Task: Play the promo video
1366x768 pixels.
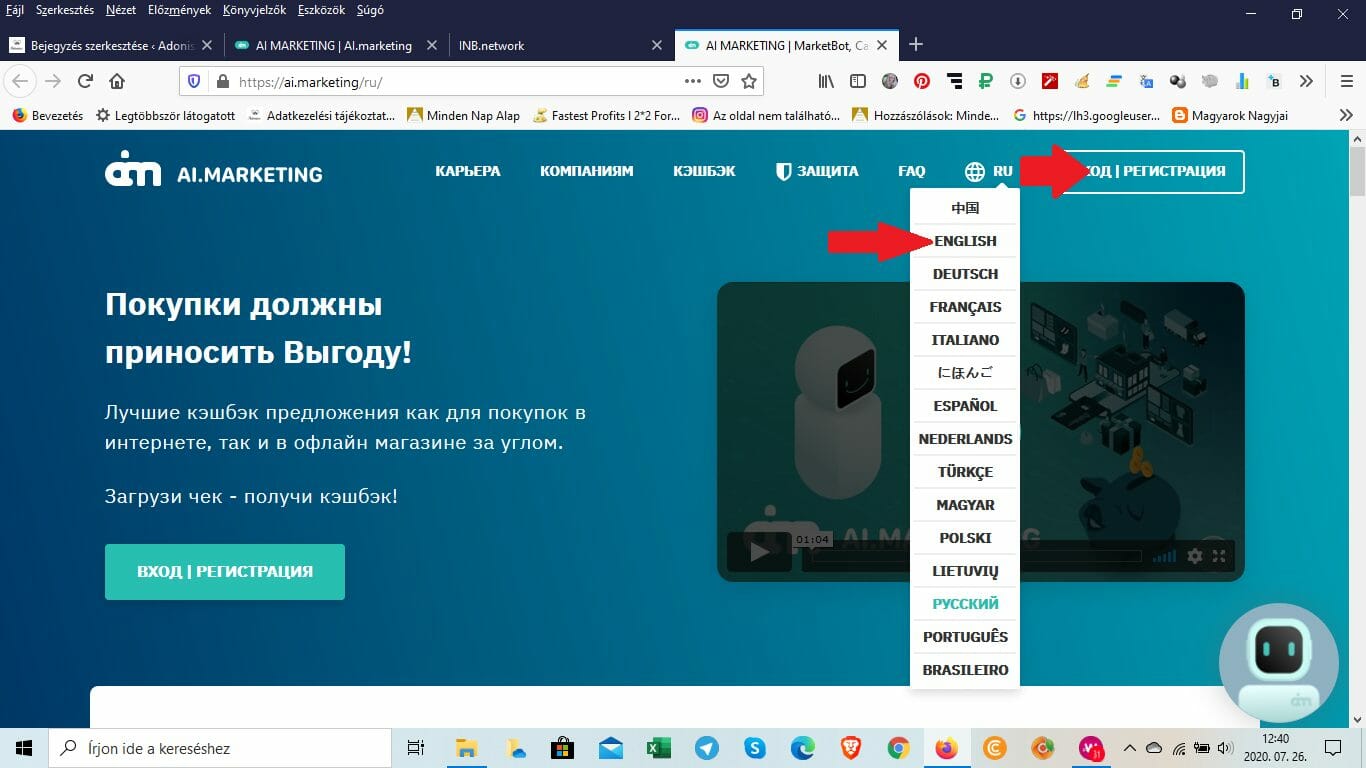Action: (760, 552)
